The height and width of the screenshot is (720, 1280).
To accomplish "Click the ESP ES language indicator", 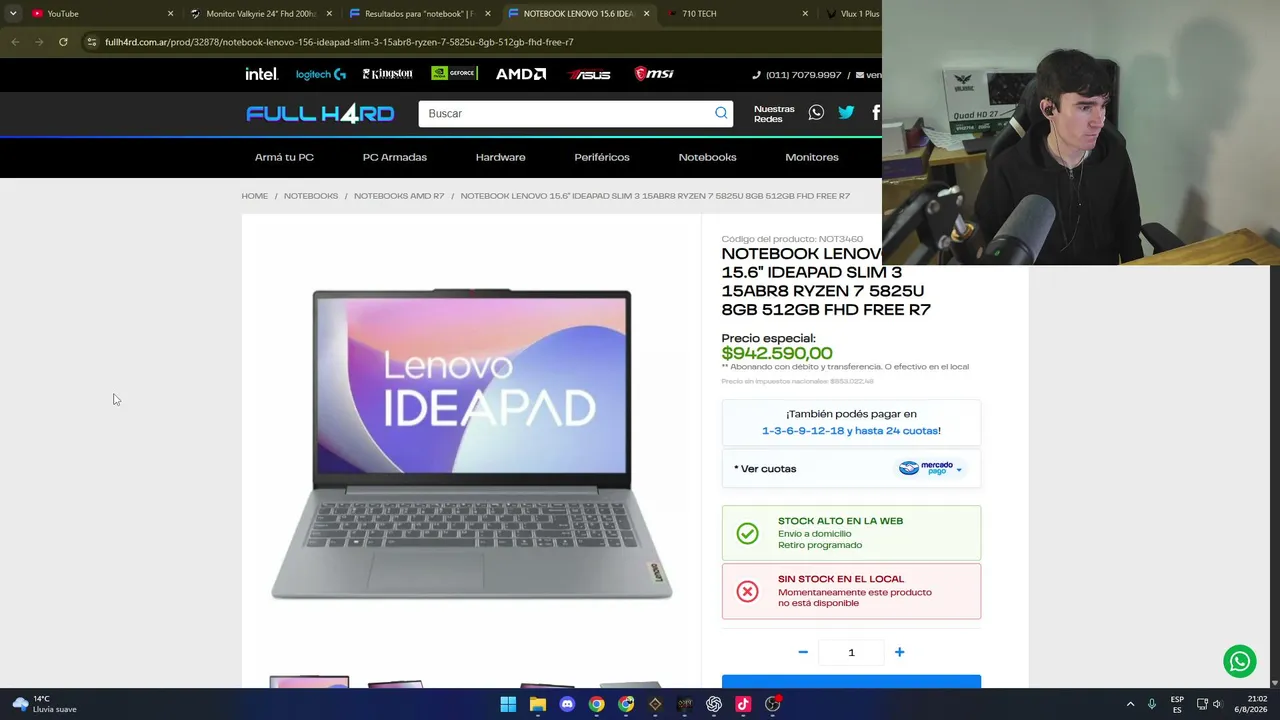I will [1177, 704].
